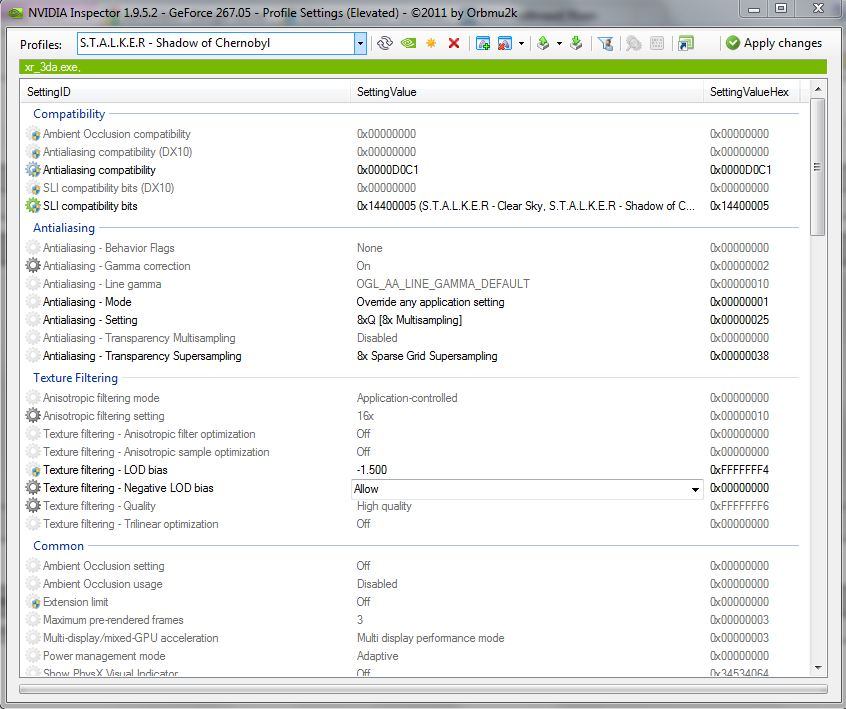Click gear icon of Negative LOD bias row
The height and width of the screenshot is (709, 846).
pos(33,488)
